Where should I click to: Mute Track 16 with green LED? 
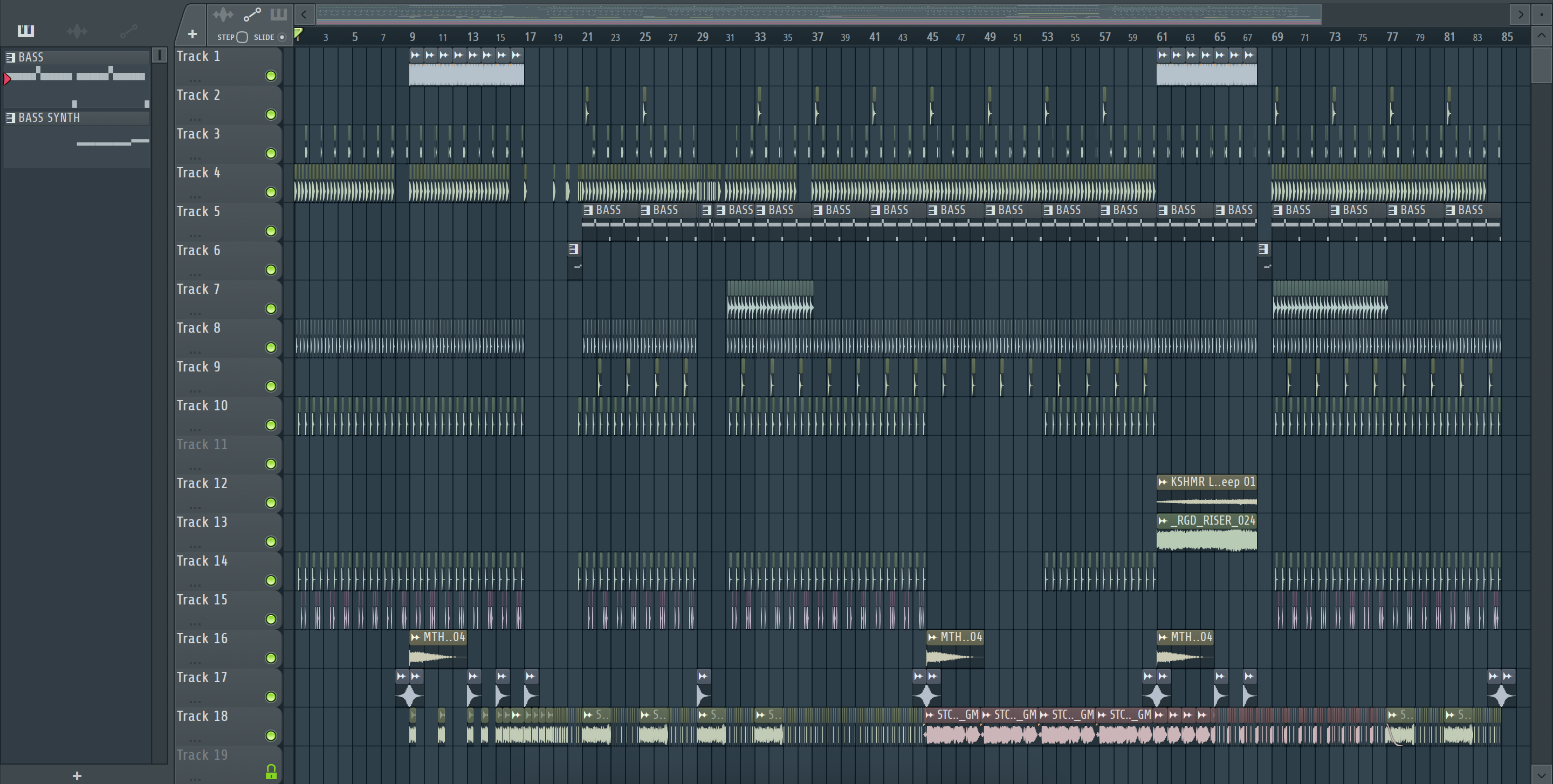(271, 658)
